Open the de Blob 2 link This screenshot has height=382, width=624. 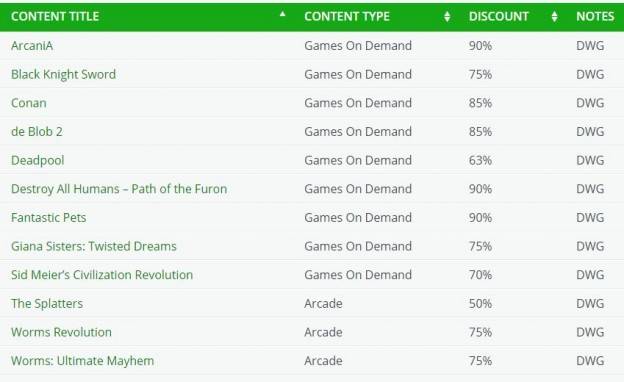[37, 132]
